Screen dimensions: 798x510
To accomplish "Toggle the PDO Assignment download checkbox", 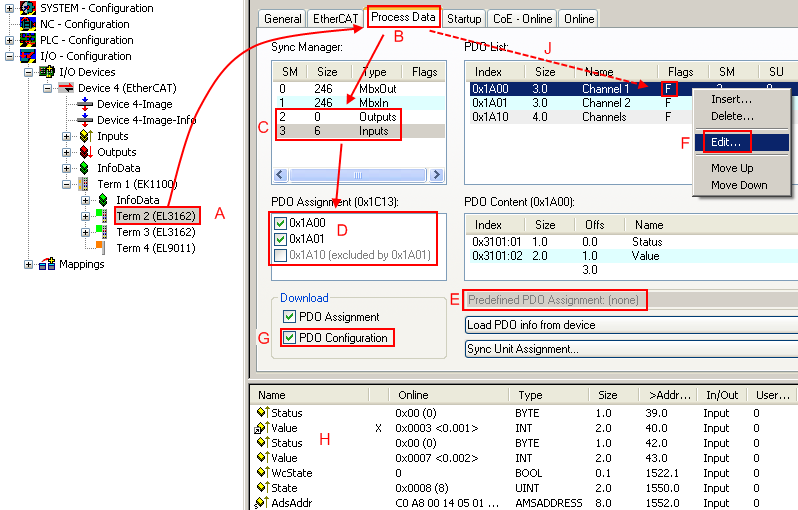I will (x=289, y=317).
